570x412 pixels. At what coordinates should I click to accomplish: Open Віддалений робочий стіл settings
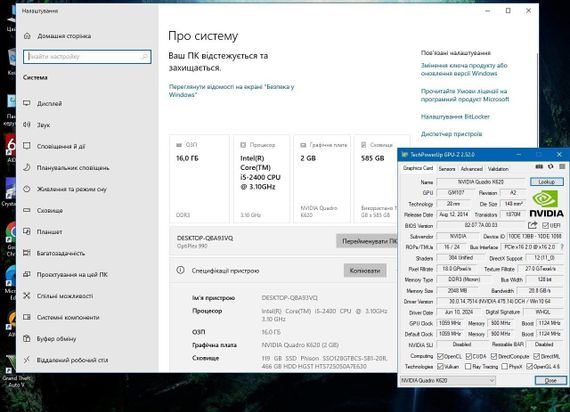pyautogui.click(x=65, y=360)
